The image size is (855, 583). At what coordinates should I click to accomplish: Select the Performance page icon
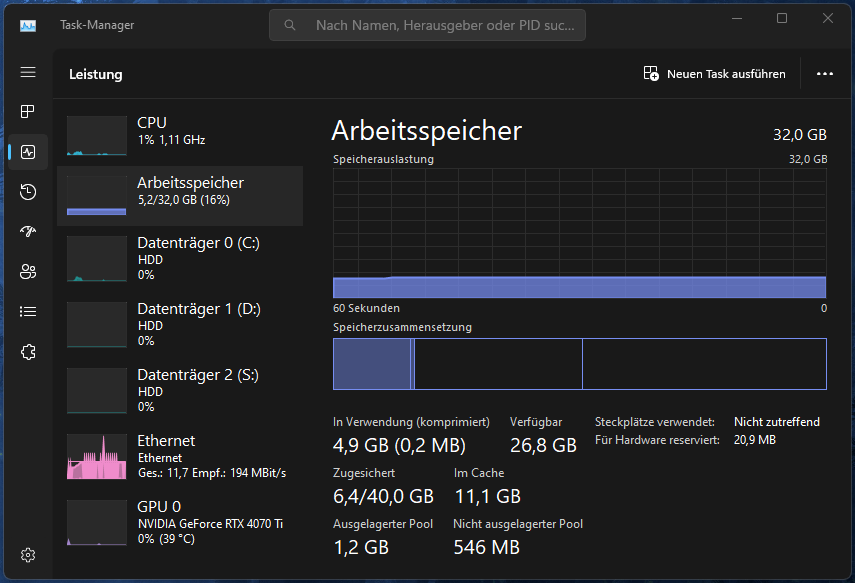[x=28, y=152]
